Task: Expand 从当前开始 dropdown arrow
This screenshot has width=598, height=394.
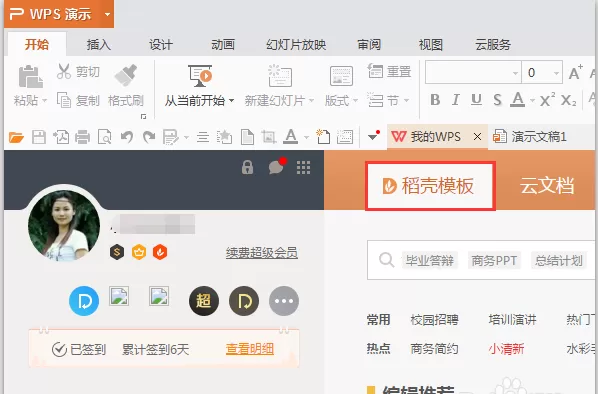Action: (x=231, y=101)
